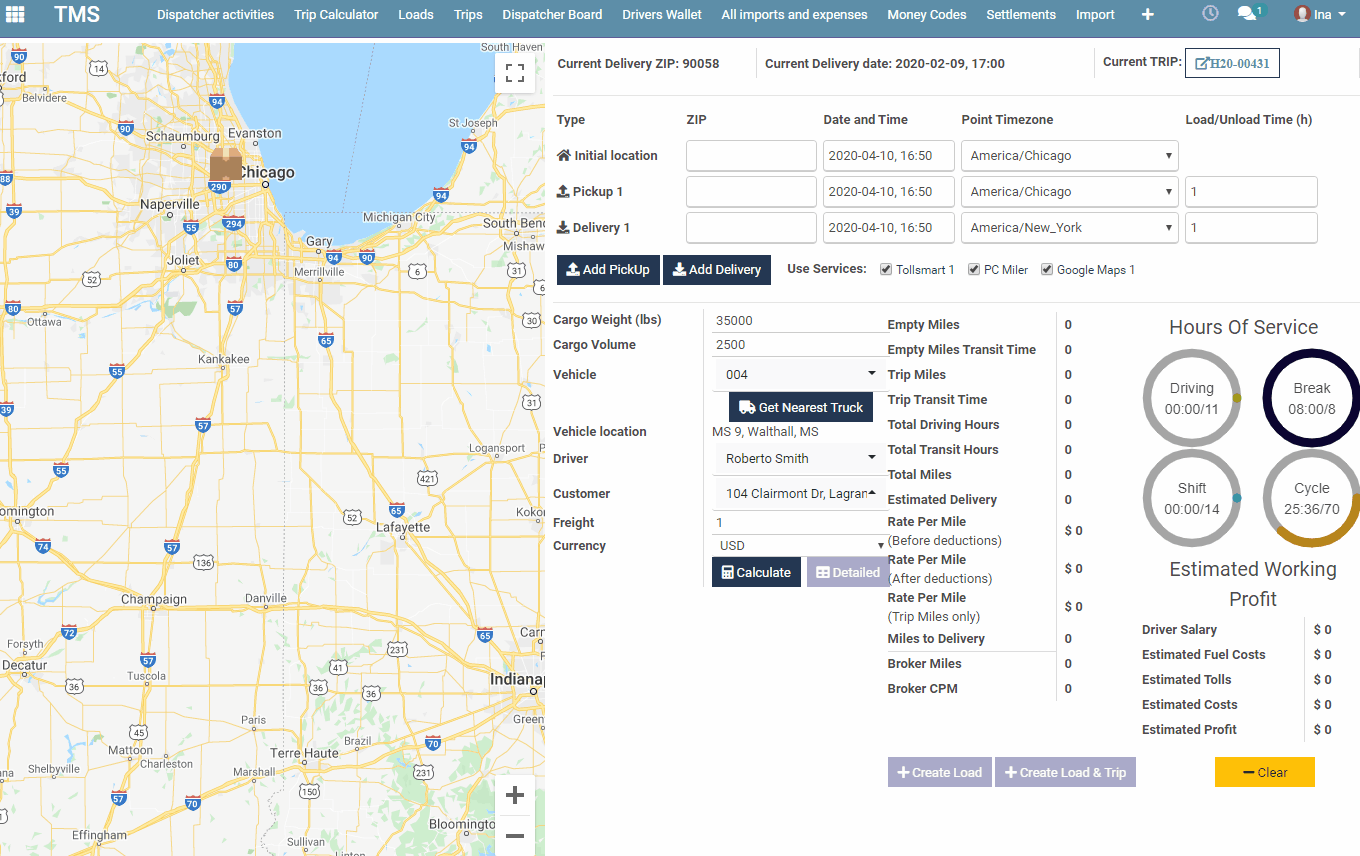This screenshot has height=856, width=1360.
Task: Uncheck the PC Miler service
Action: tap(973, 268)
